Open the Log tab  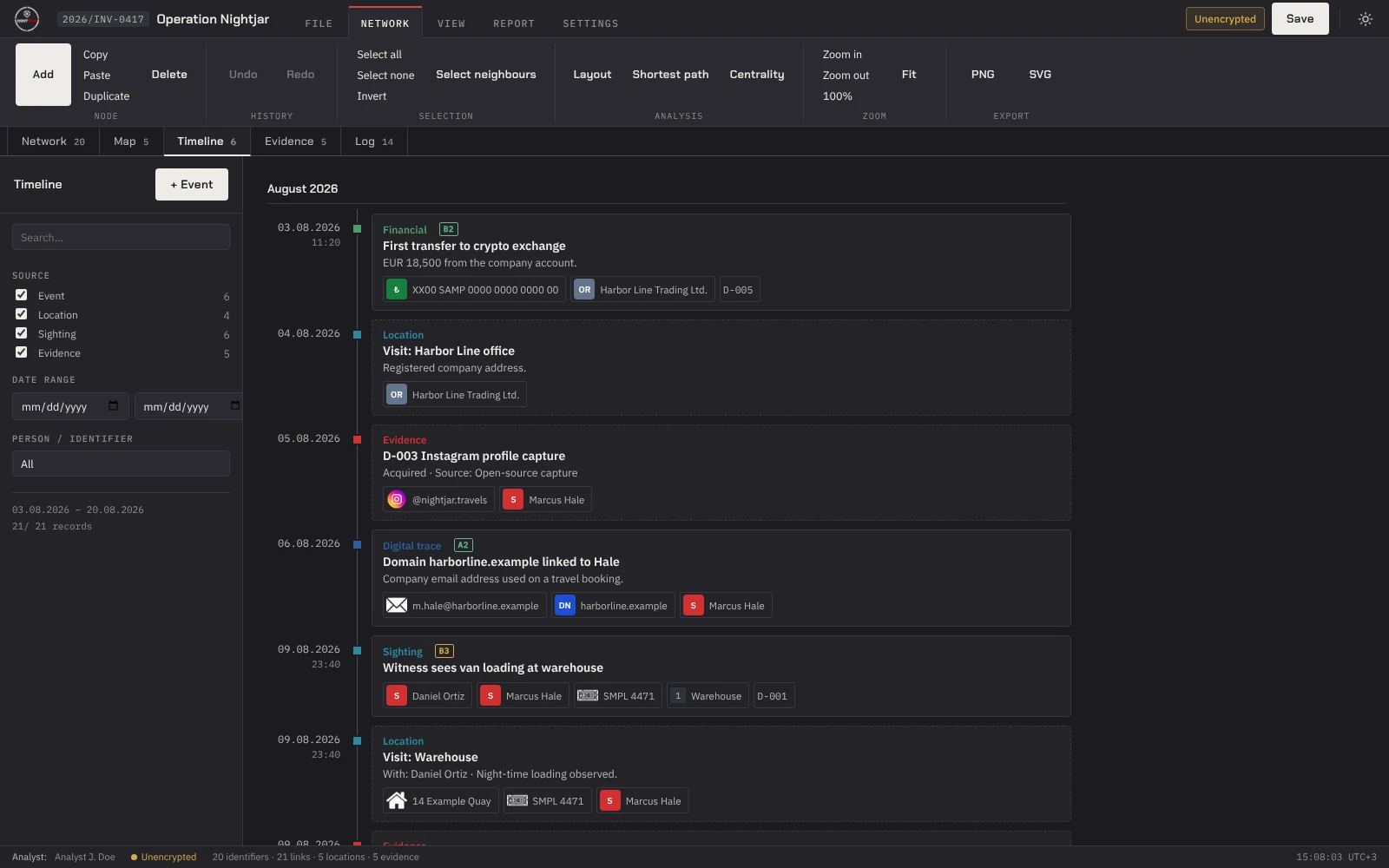click(374, 141)
